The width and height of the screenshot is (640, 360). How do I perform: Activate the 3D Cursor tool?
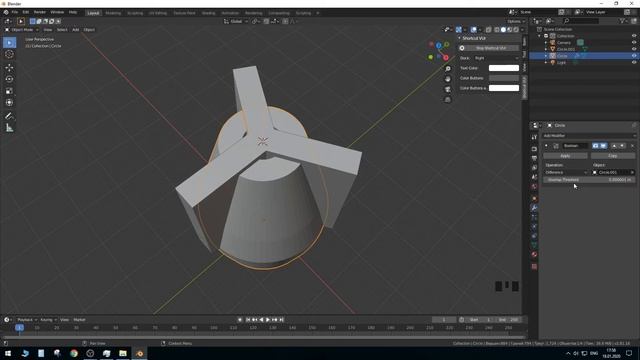9,54
